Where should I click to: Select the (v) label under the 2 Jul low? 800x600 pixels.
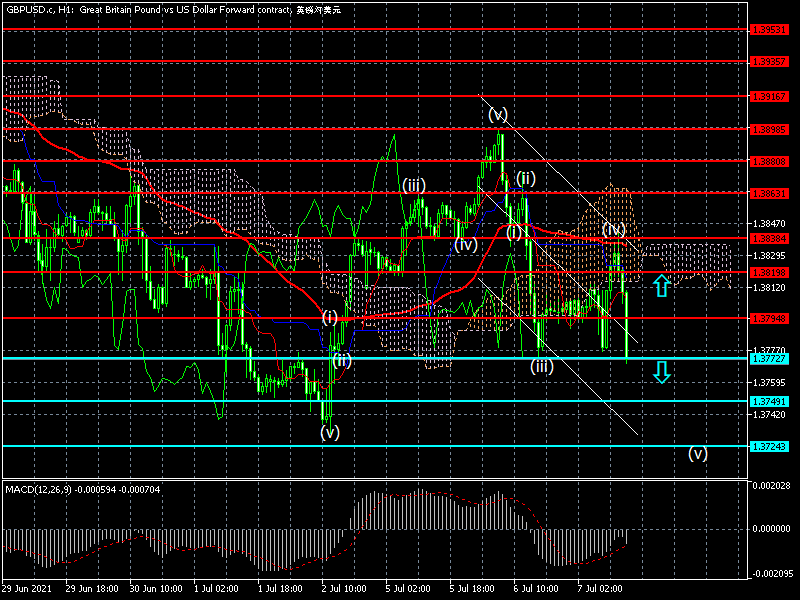tap(329, 432)
